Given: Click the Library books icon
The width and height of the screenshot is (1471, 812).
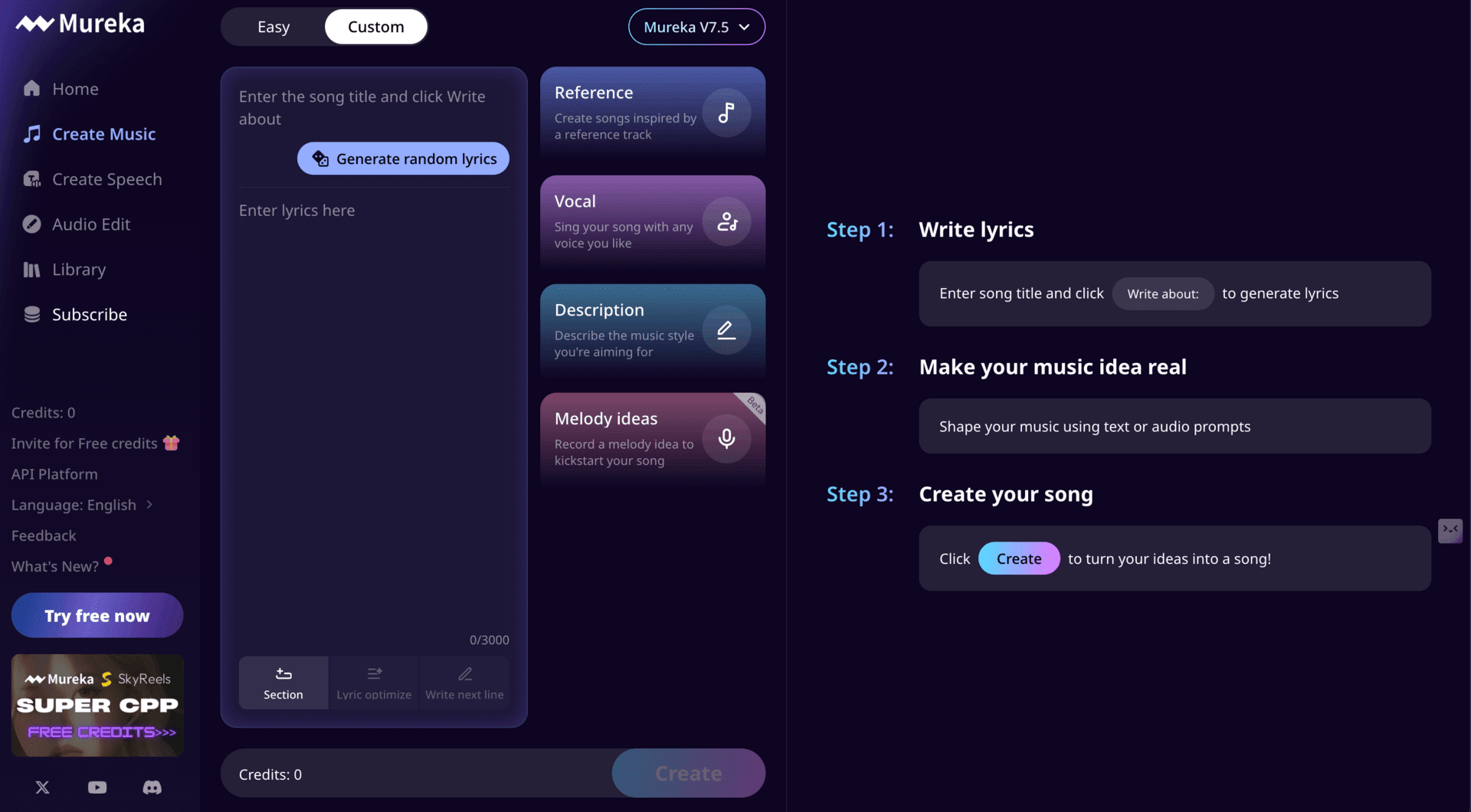Looking at the screenshot, I should (x=31, y=270).
